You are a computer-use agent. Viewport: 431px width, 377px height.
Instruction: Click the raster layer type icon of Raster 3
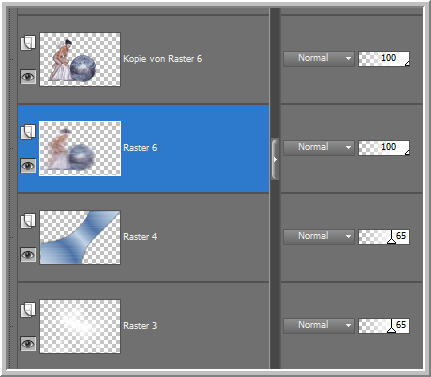pyautogui.click(x=28, y=310)
